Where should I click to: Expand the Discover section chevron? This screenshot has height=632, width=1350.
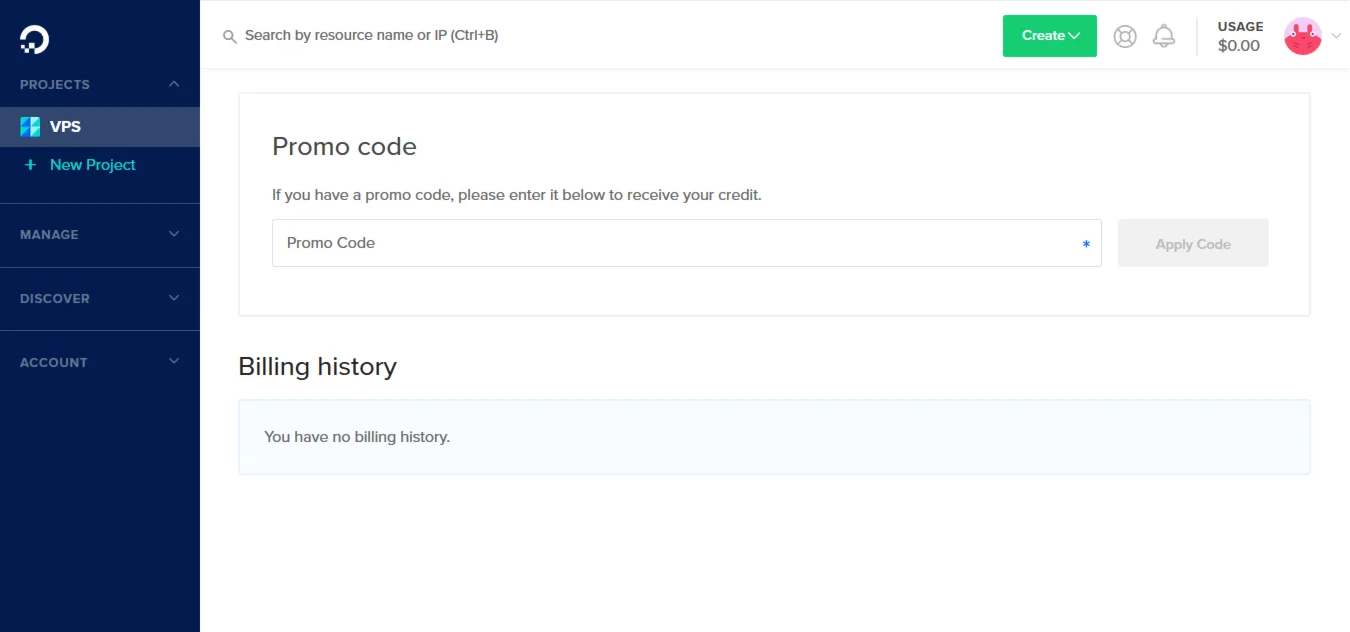point(174,298)
